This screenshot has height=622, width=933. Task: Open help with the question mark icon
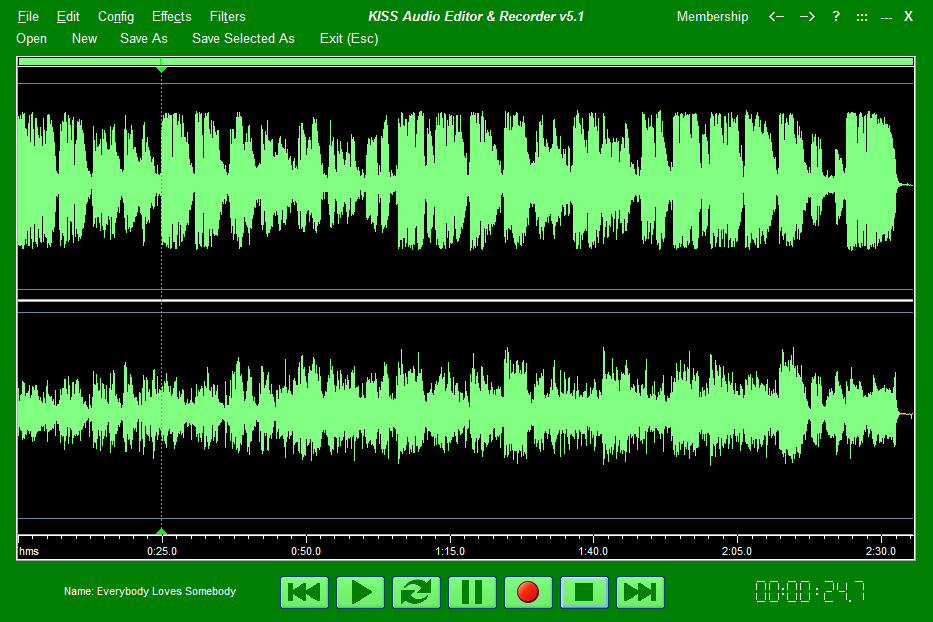pos(836,16)
